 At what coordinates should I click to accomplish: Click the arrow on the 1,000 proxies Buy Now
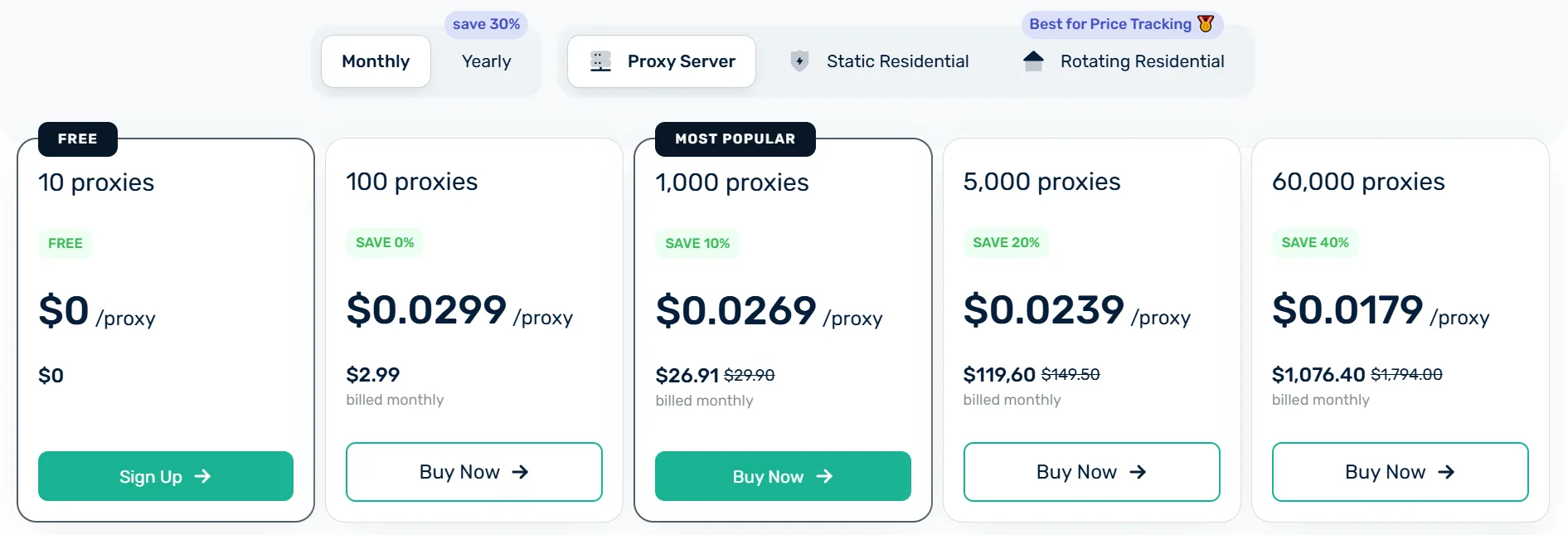pyautogui.click(x=824, y=476)
